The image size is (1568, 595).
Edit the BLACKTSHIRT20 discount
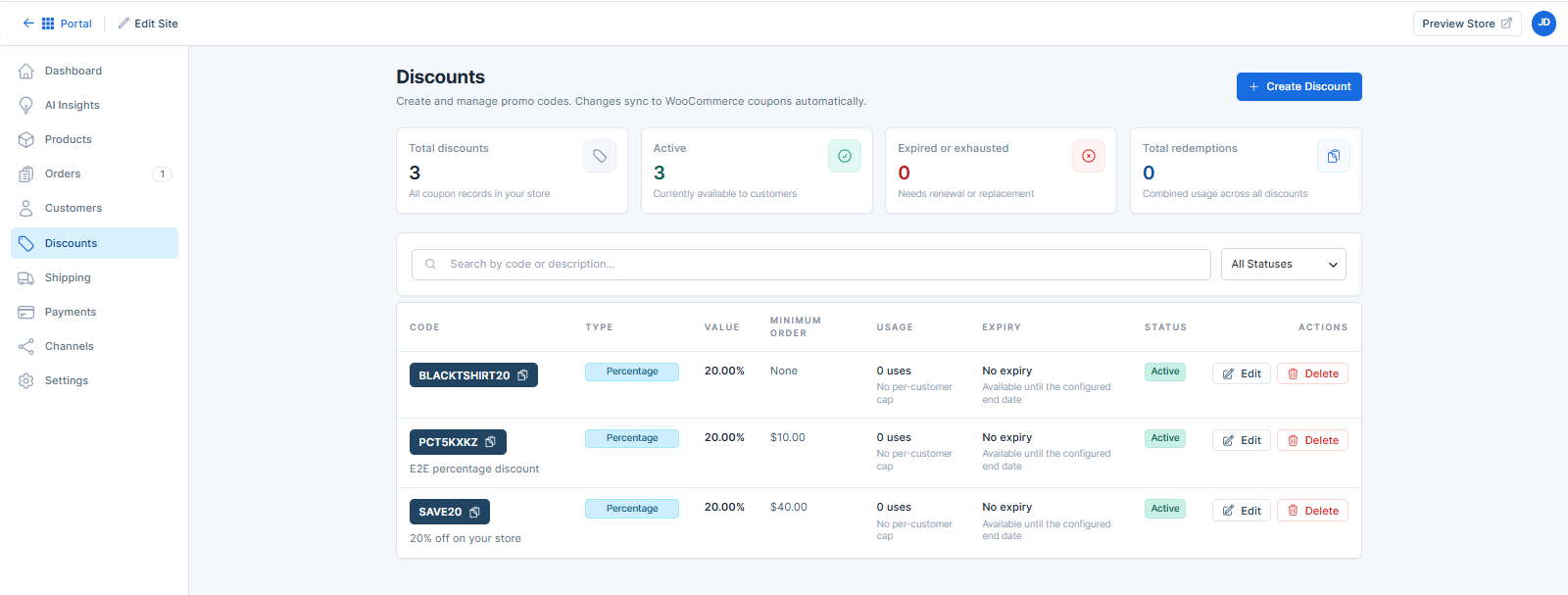coord(1242,373)
